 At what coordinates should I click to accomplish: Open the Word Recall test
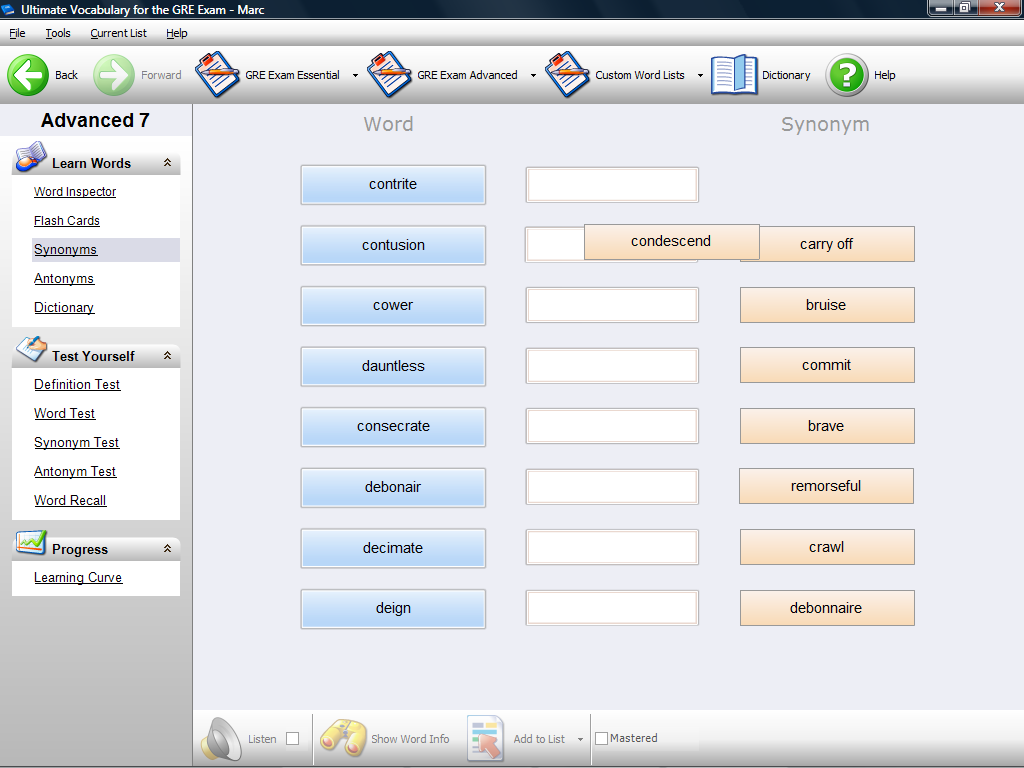(x=70, y=500)
